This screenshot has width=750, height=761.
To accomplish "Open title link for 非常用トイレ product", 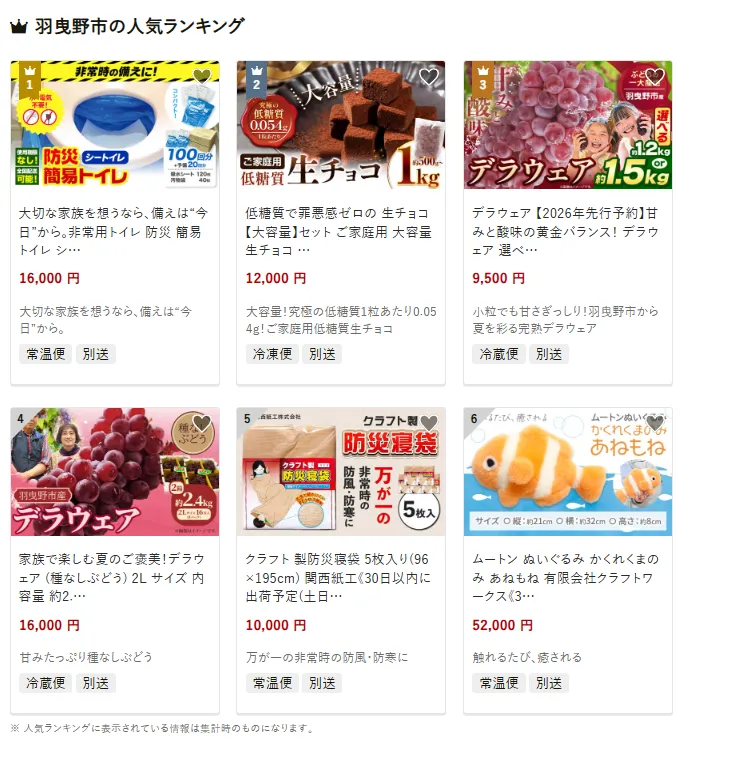I will pos(114,232).
